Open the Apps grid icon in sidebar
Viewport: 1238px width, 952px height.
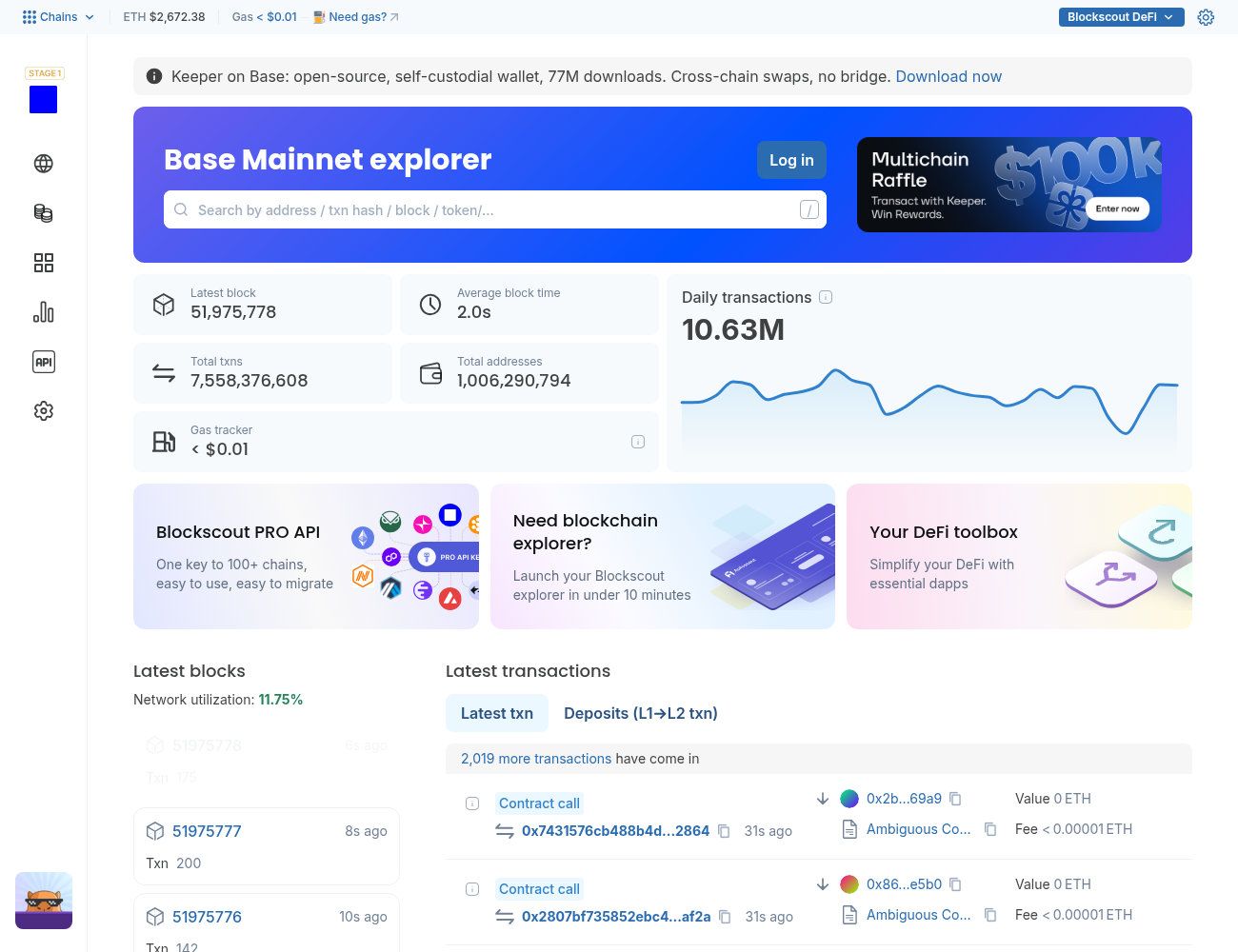click(44, 263)
